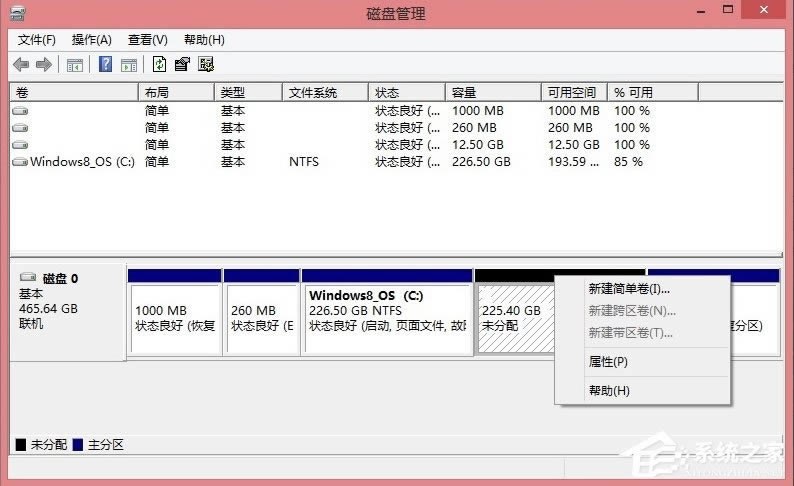Go back using the left arrow toolbar icon

tap(21, 64)
